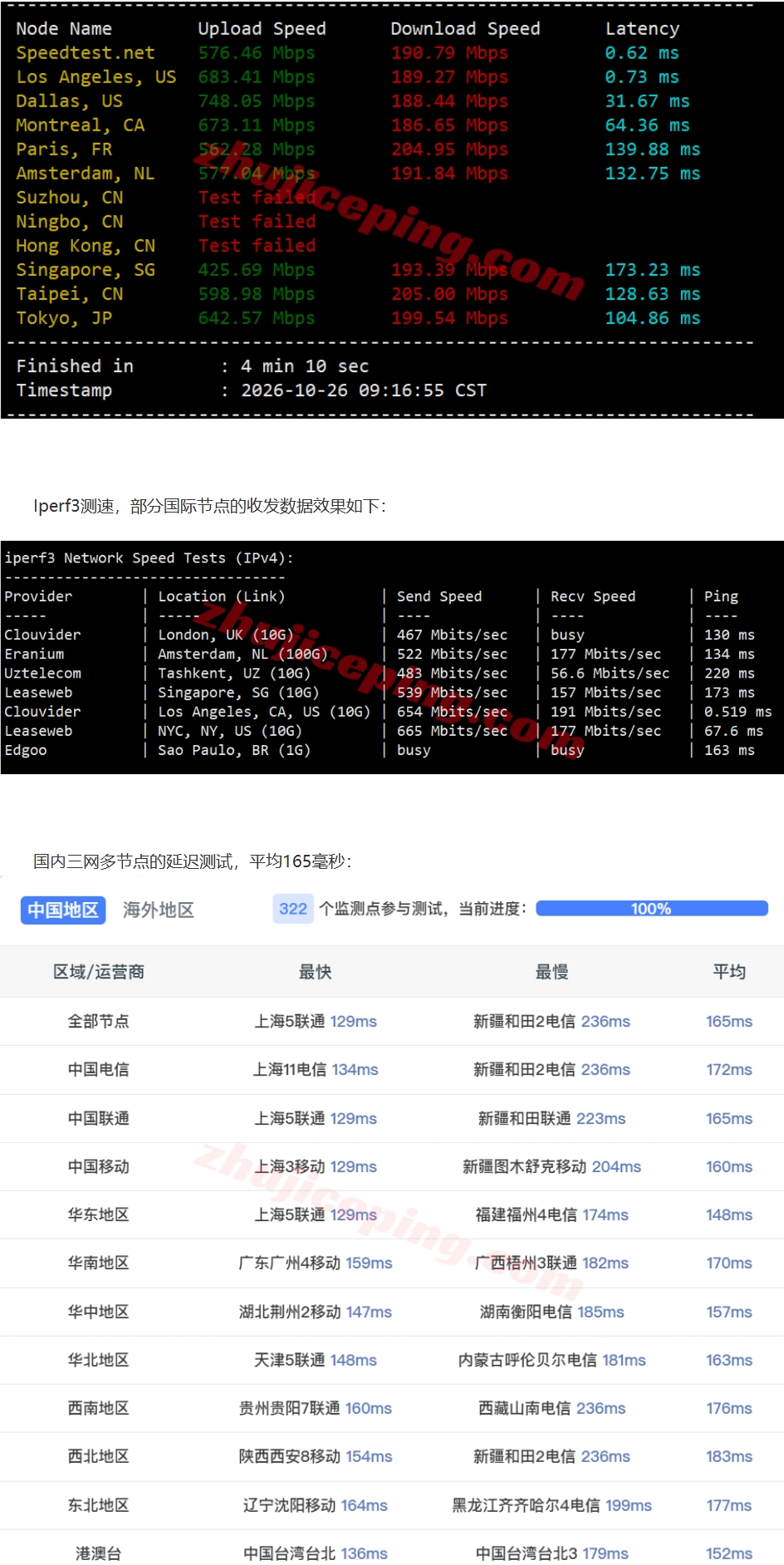Screen dimensions: 784x1565
Task: Select the 华北地区 row label
Action: (99, 1360)
